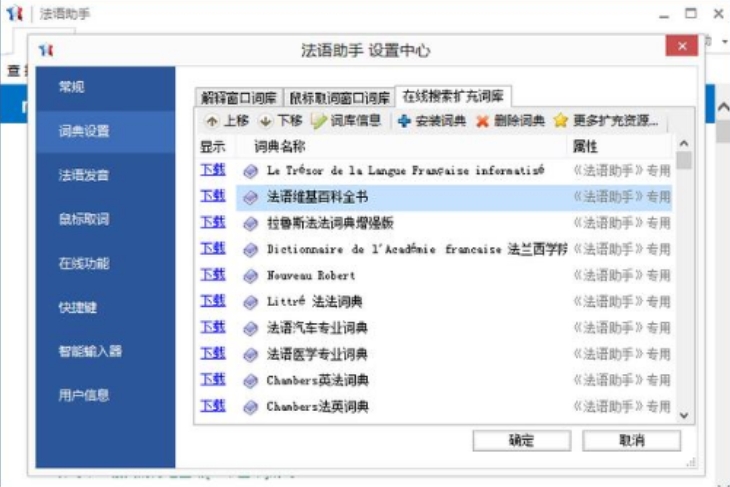Open the 法语发音 section

click(x=105, y=175)
